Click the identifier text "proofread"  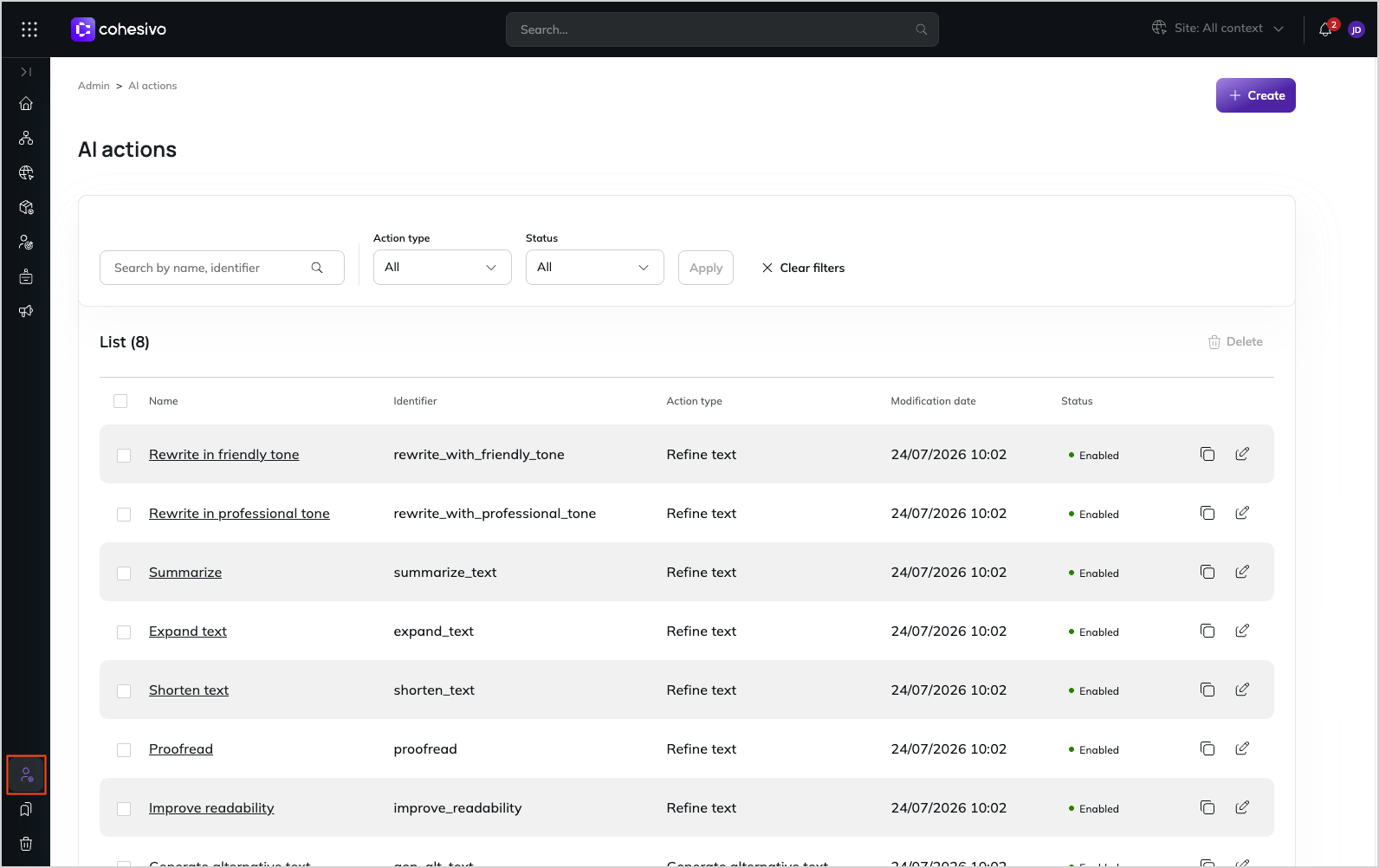point(425,749)
